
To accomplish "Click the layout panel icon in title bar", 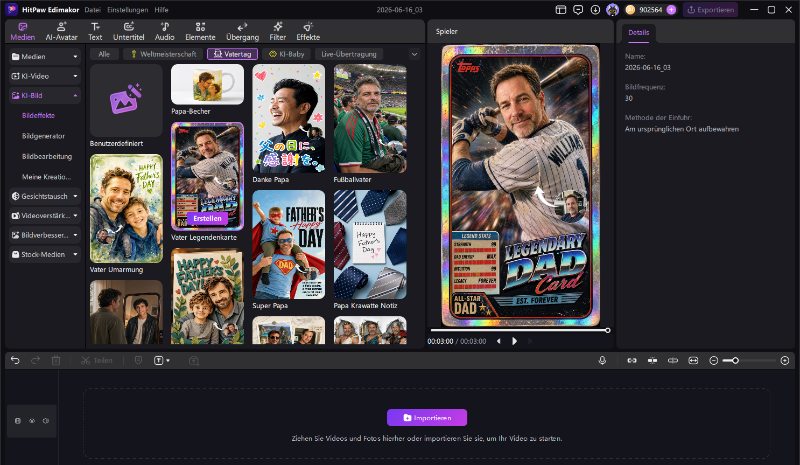I will tap(561, 10).
